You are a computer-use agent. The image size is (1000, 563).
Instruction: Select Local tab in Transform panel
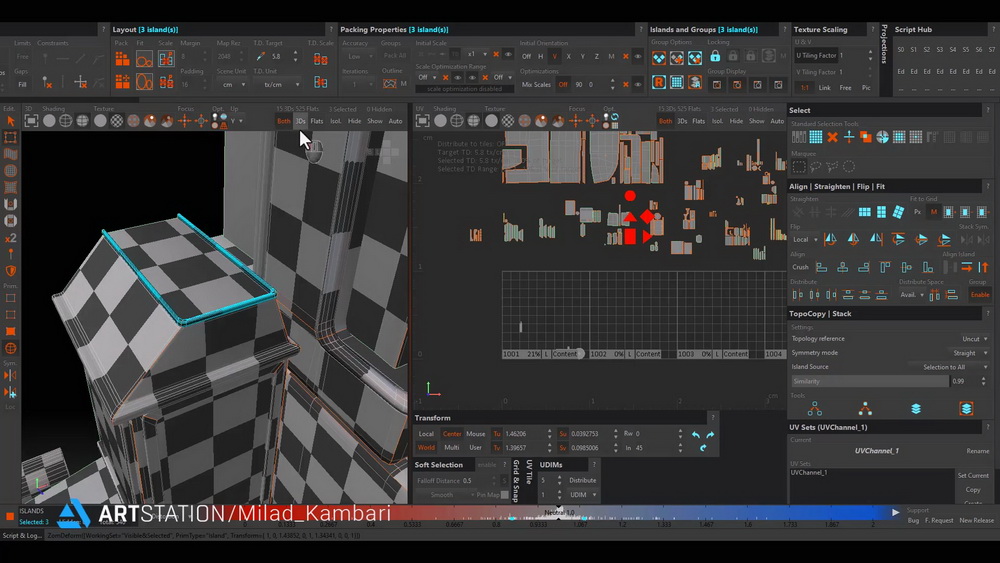pyautogui.click(x=426, y=434)
